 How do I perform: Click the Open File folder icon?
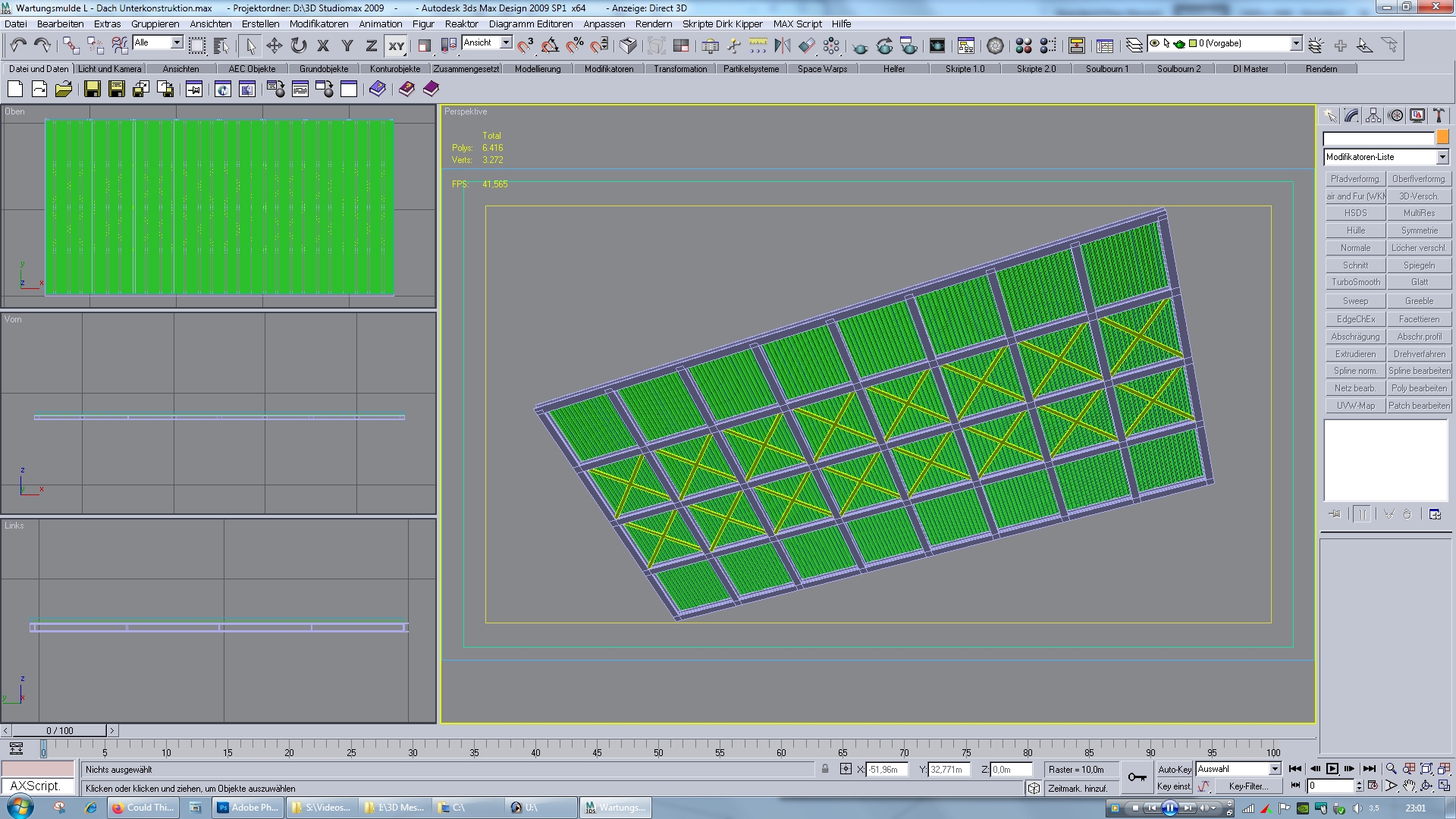click(64, 89)
